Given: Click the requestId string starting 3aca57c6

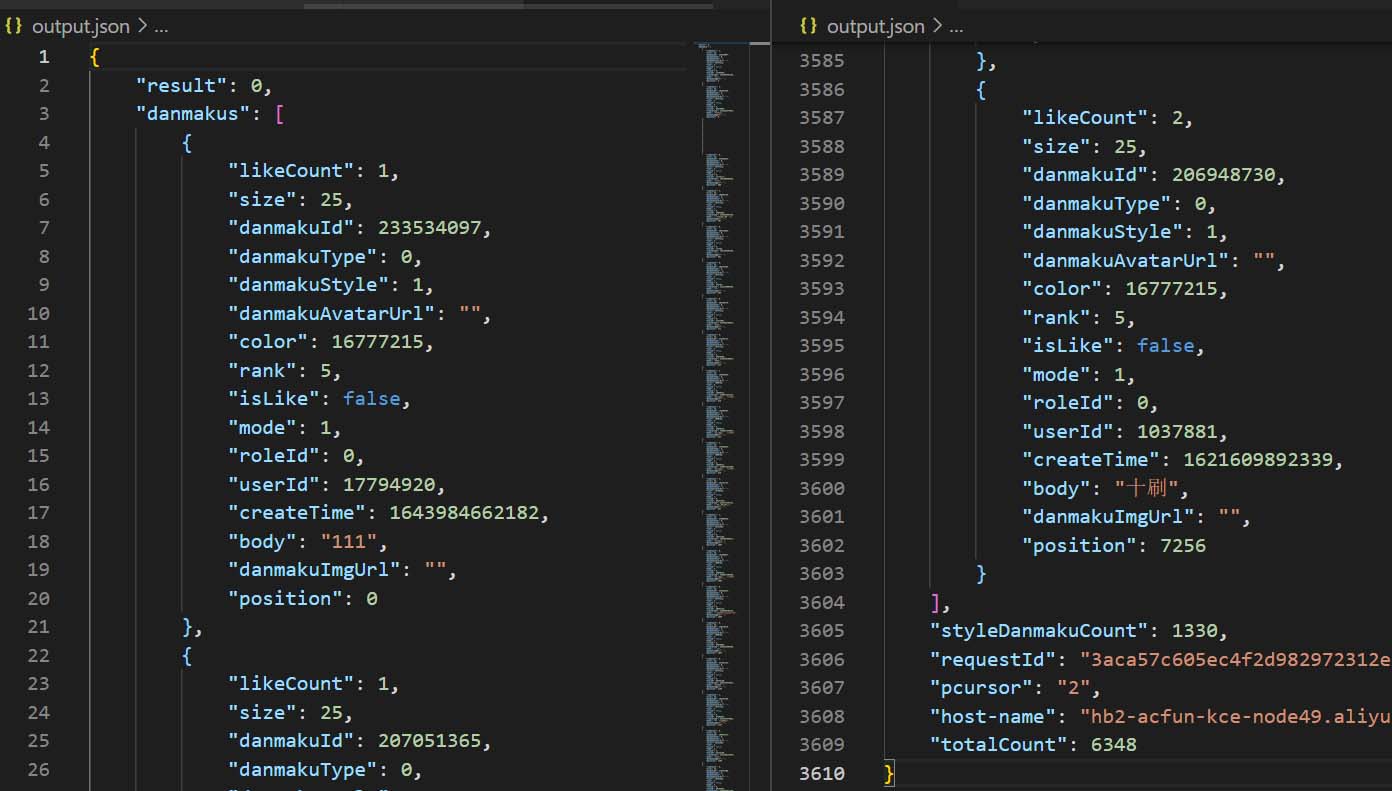Looking at the screenshot, I should pyautogui.click(x=1236, y=659).
